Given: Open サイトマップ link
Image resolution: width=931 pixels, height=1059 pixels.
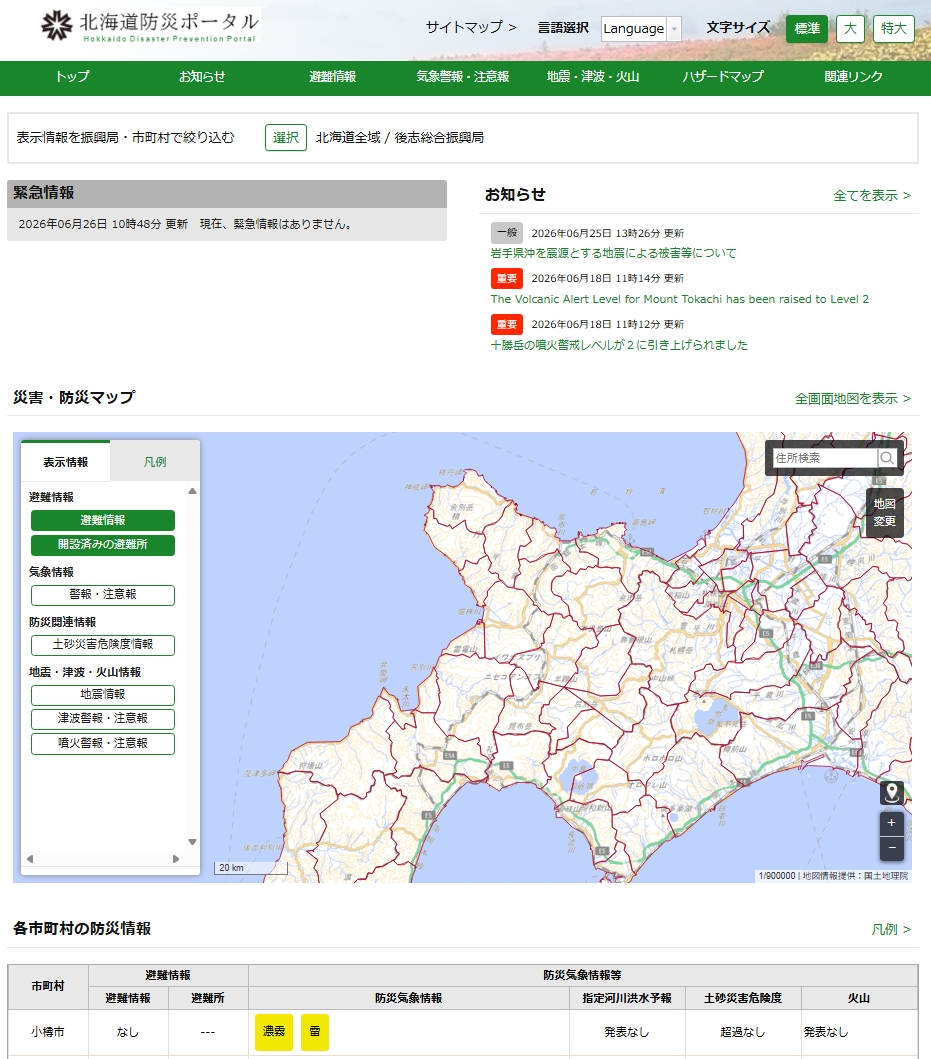Looking at the screenshot, I should tap(471, 28).
